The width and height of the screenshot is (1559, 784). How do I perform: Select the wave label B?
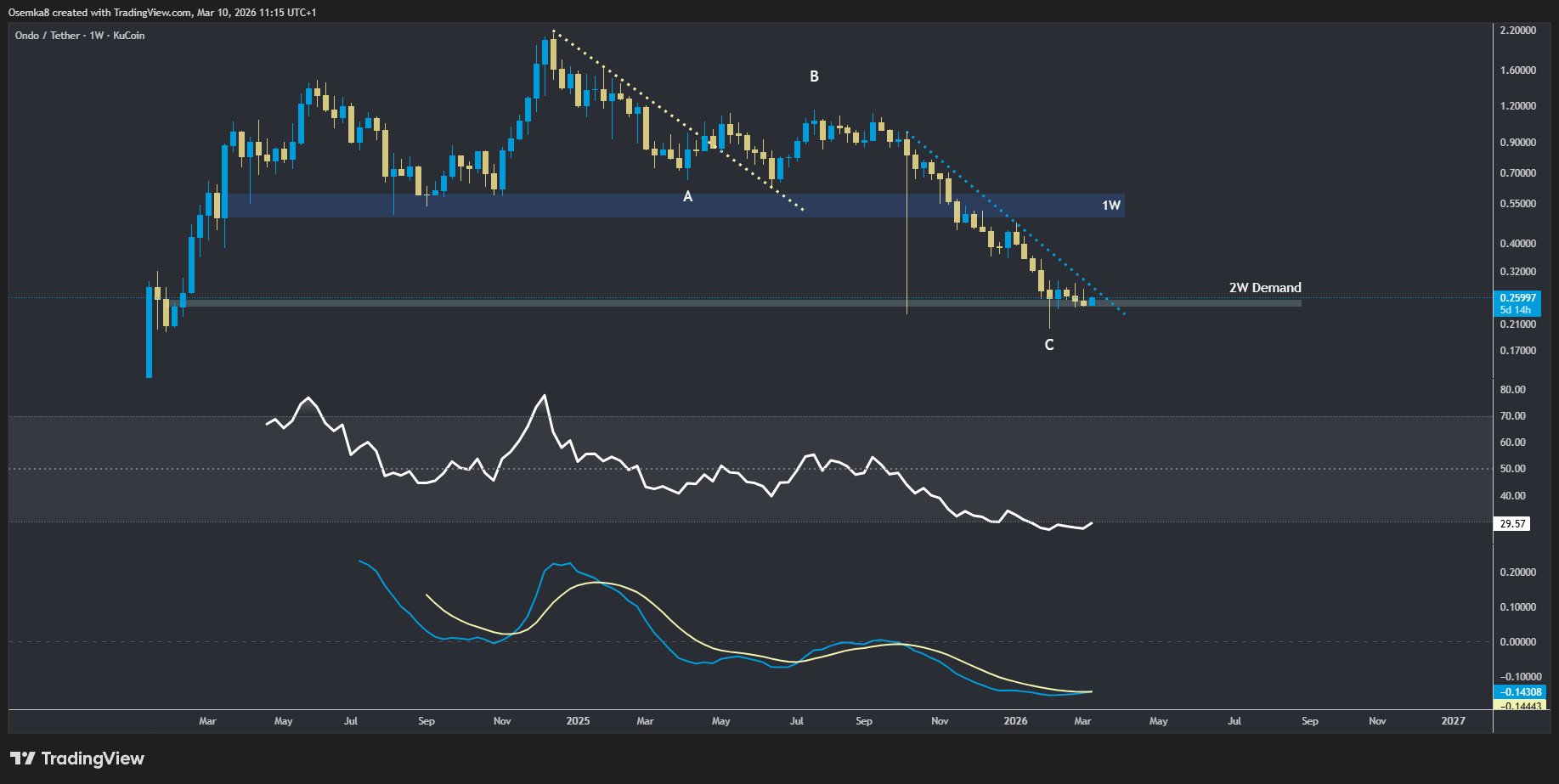click(x=814, y=76)
